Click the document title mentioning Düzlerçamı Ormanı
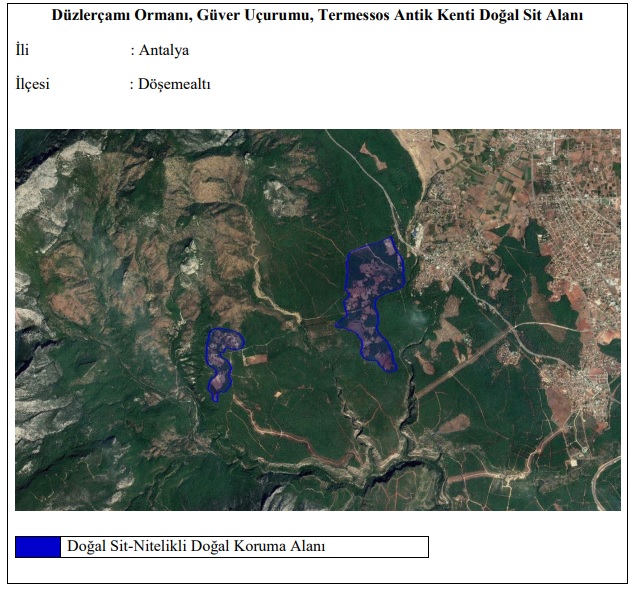The height and width of the screenshot is (596, 637). 317,15
